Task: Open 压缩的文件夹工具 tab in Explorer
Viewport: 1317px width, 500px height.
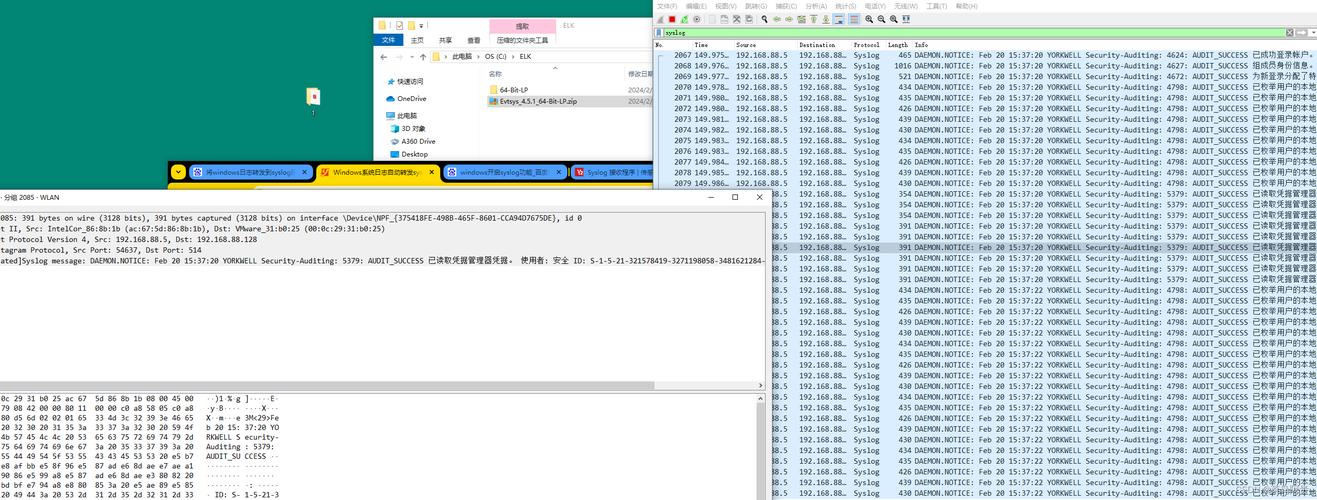Action: (x=522, y=40)
